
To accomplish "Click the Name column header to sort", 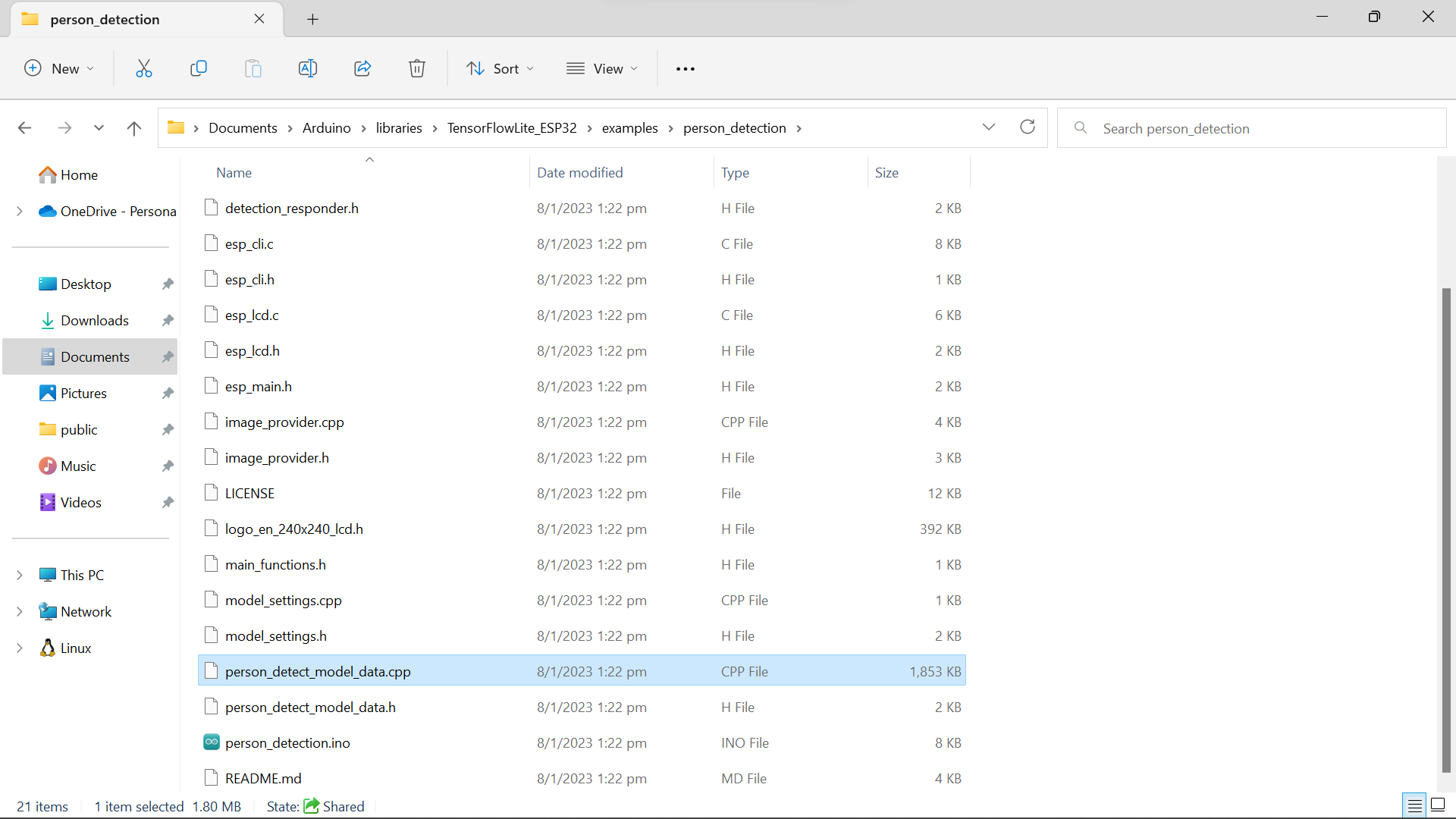I will (234, 172).
